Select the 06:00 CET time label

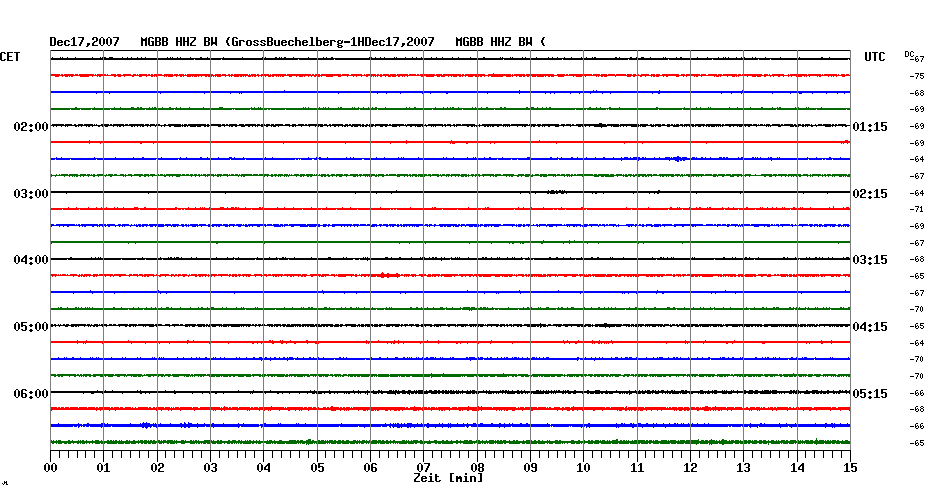click(31, 394)
